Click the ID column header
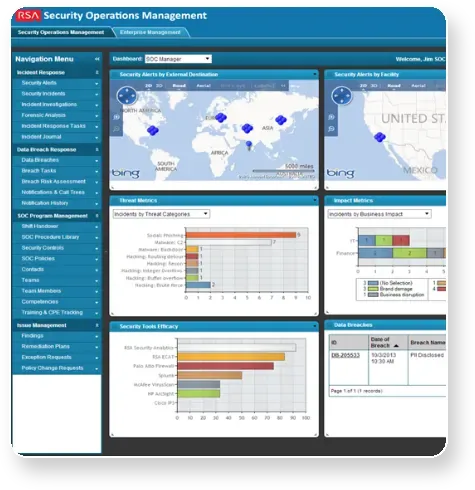The width and height of the screenshot is (475, 490). (349, 343)
